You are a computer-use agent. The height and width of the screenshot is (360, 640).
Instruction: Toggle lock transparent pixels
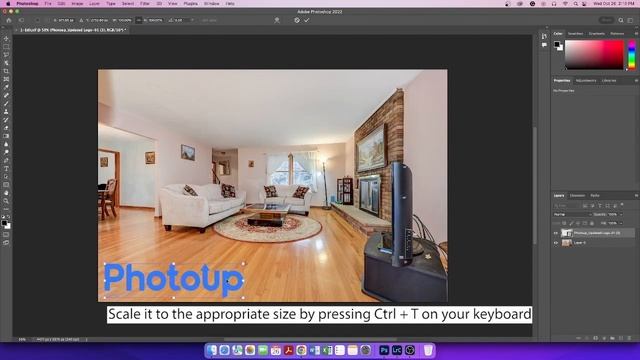click(x=564, y=223)
